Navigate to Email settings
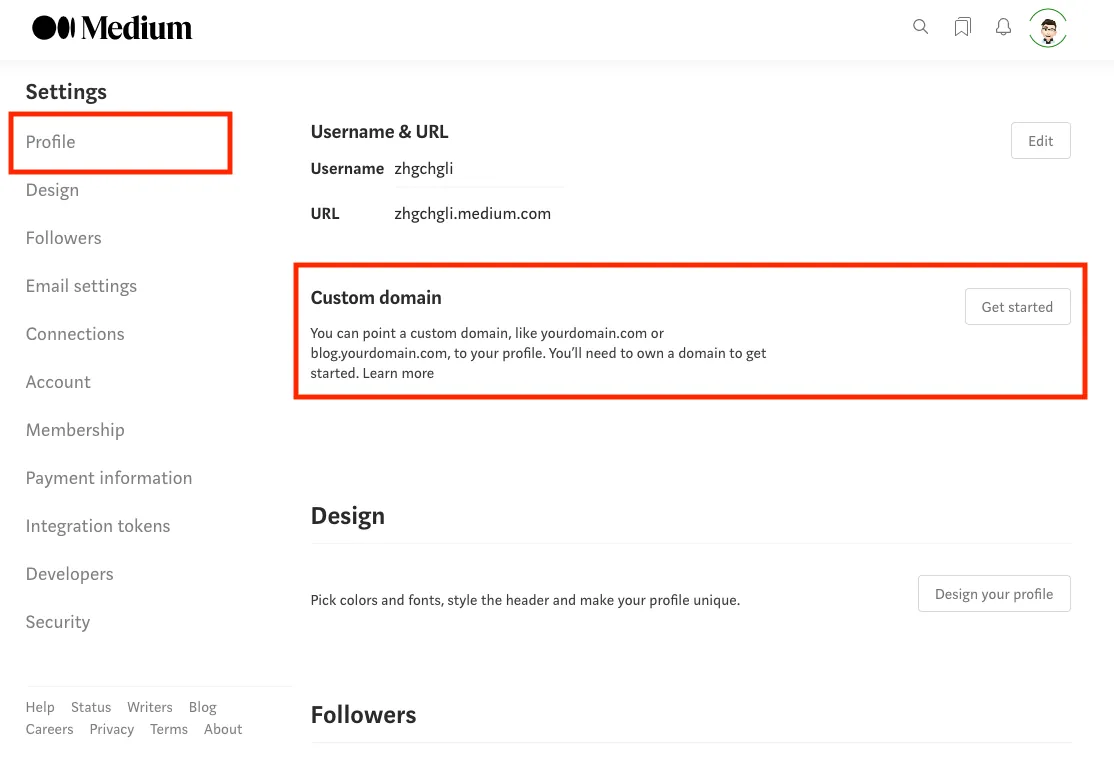 point(81,286)
